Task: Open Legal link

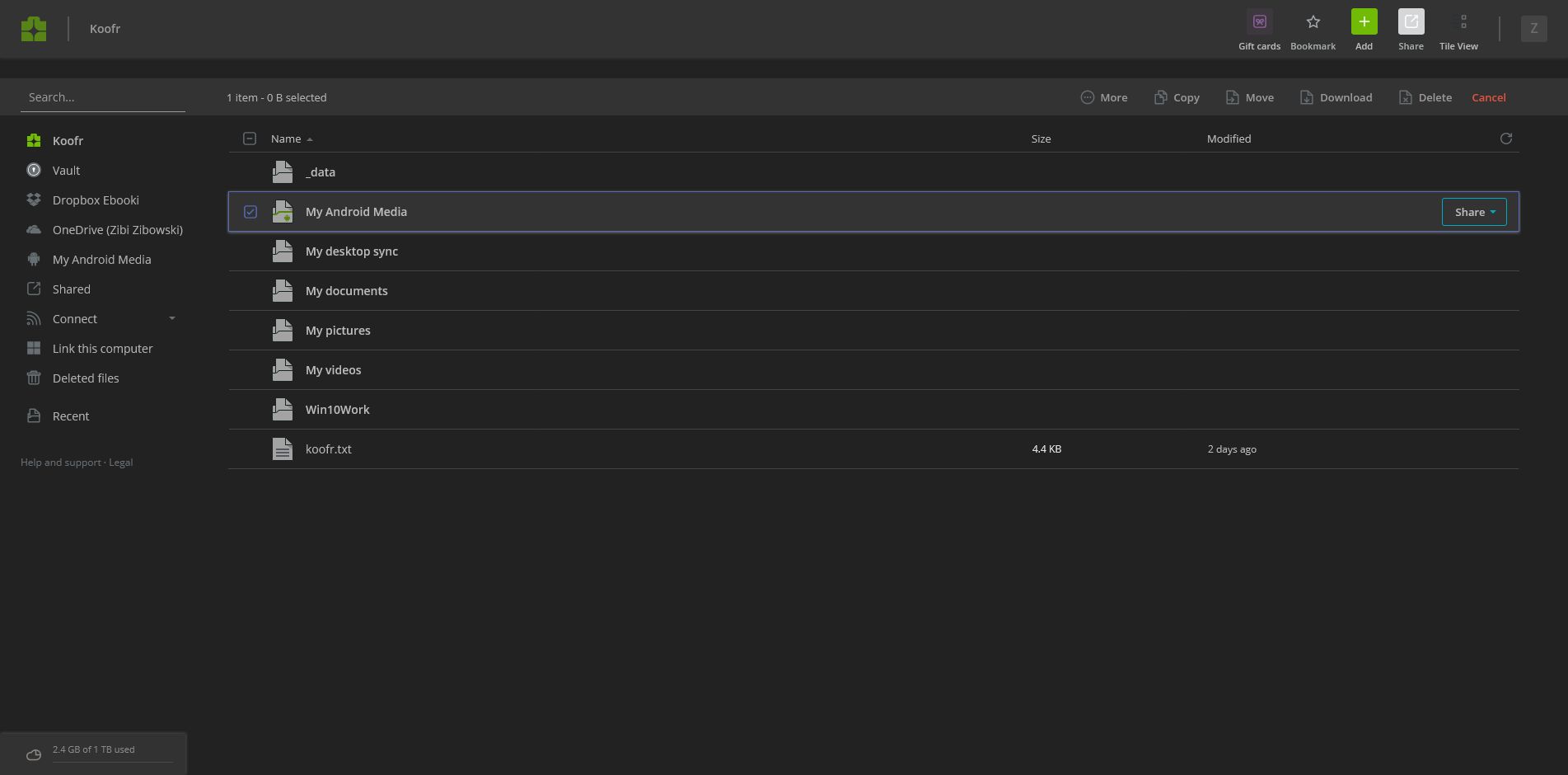Action: click(x=120, y=463)
